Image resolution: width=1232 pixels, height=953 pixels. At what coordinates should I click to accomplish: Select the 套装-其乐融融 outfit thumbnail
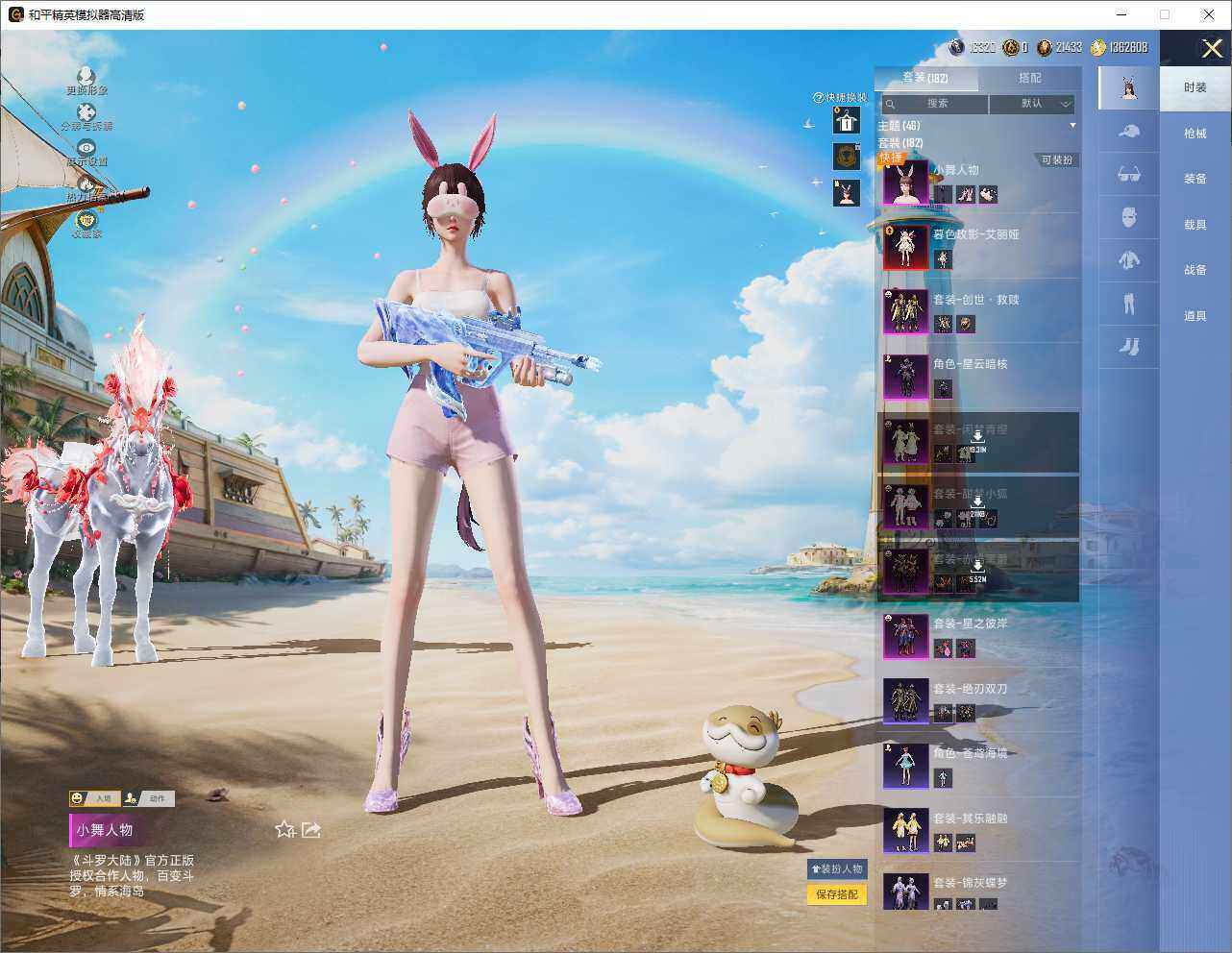coord(906,830)
